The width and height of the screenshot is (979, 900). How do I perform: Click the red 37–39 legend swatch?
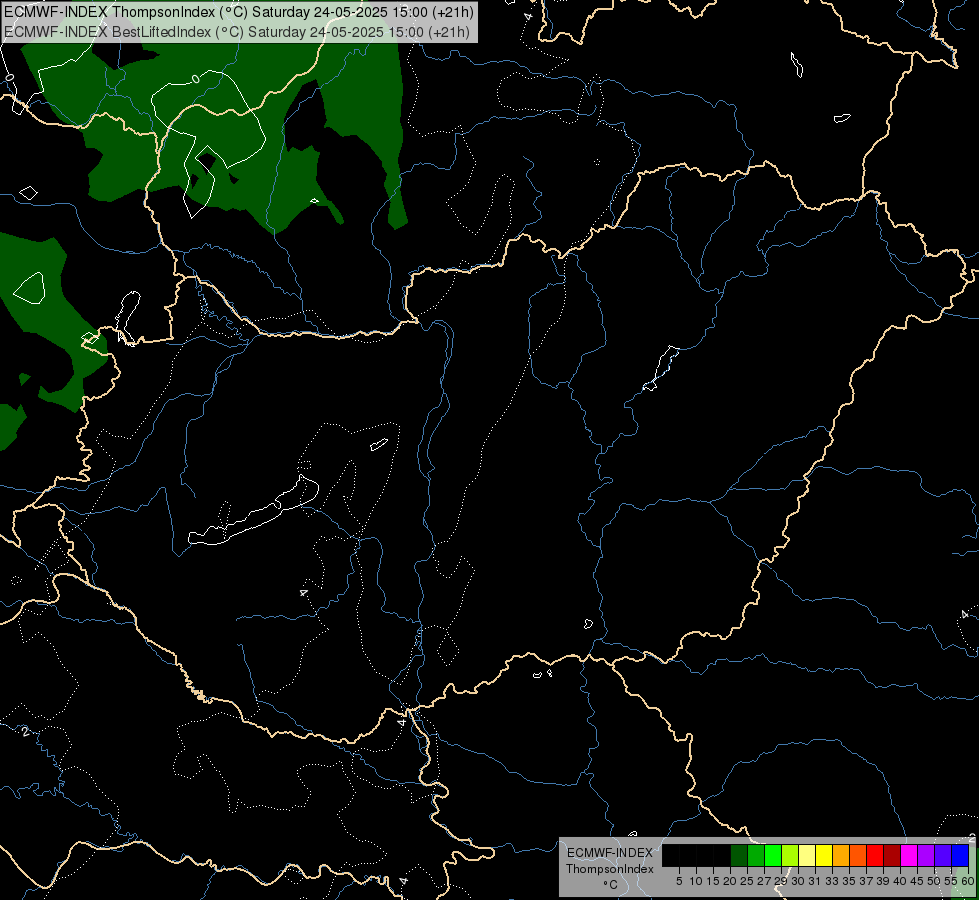875,856
